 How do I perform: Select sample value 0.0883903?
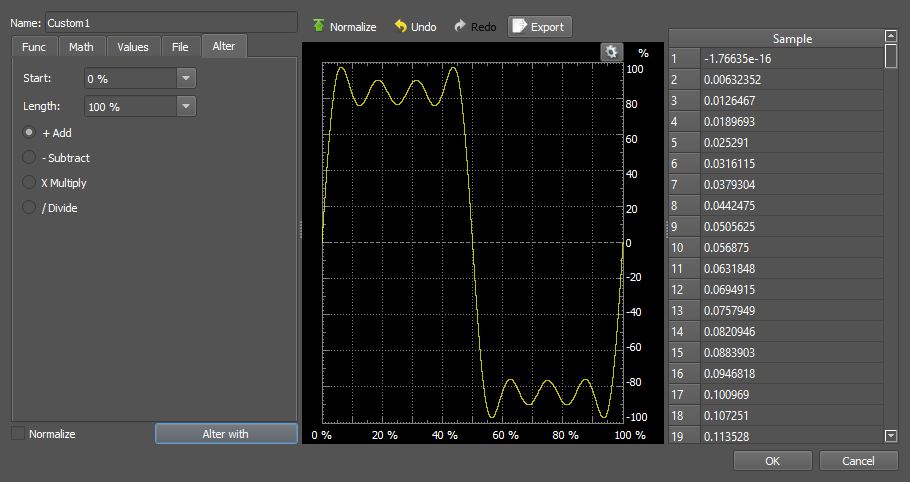(x=792, y=353)
